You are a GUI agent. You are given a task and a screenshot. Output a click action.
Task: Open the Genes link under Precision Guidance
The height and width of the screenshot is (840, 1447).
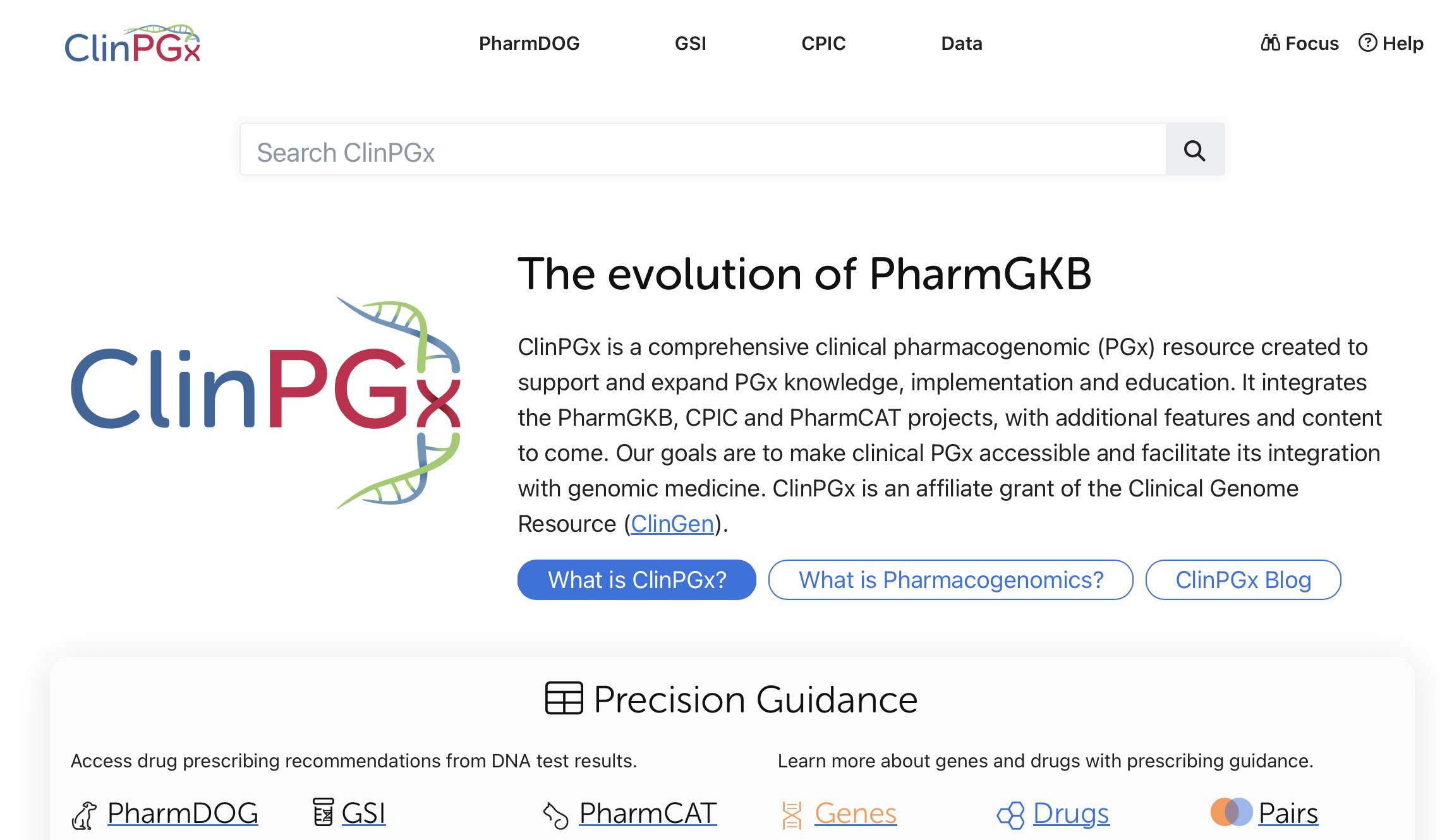tap(856, 814)
